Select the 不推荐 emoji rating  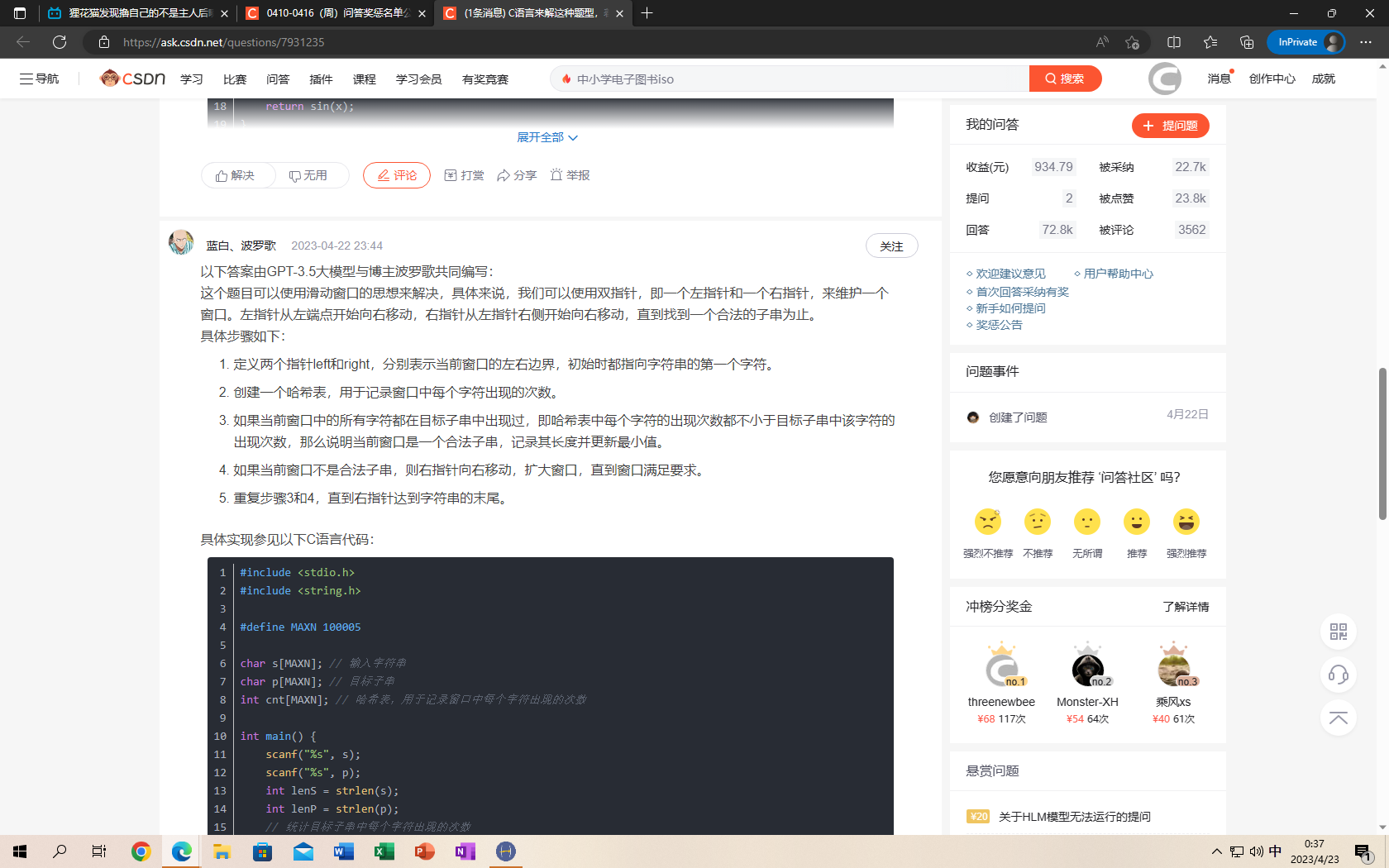[x=1038, y=522]
